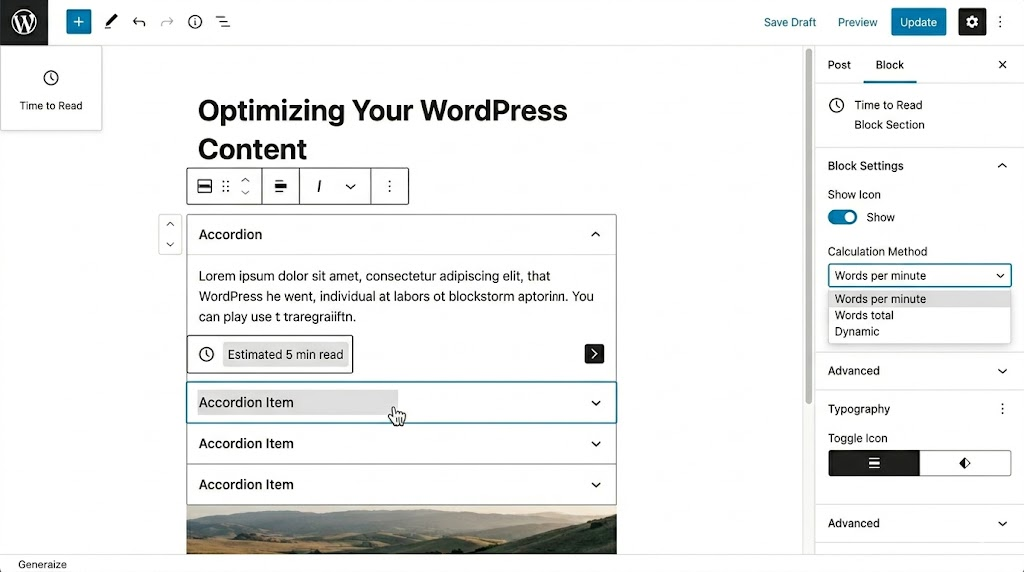Open the block inserter plus button
The image size is (1024, 572).
(78, 22)
